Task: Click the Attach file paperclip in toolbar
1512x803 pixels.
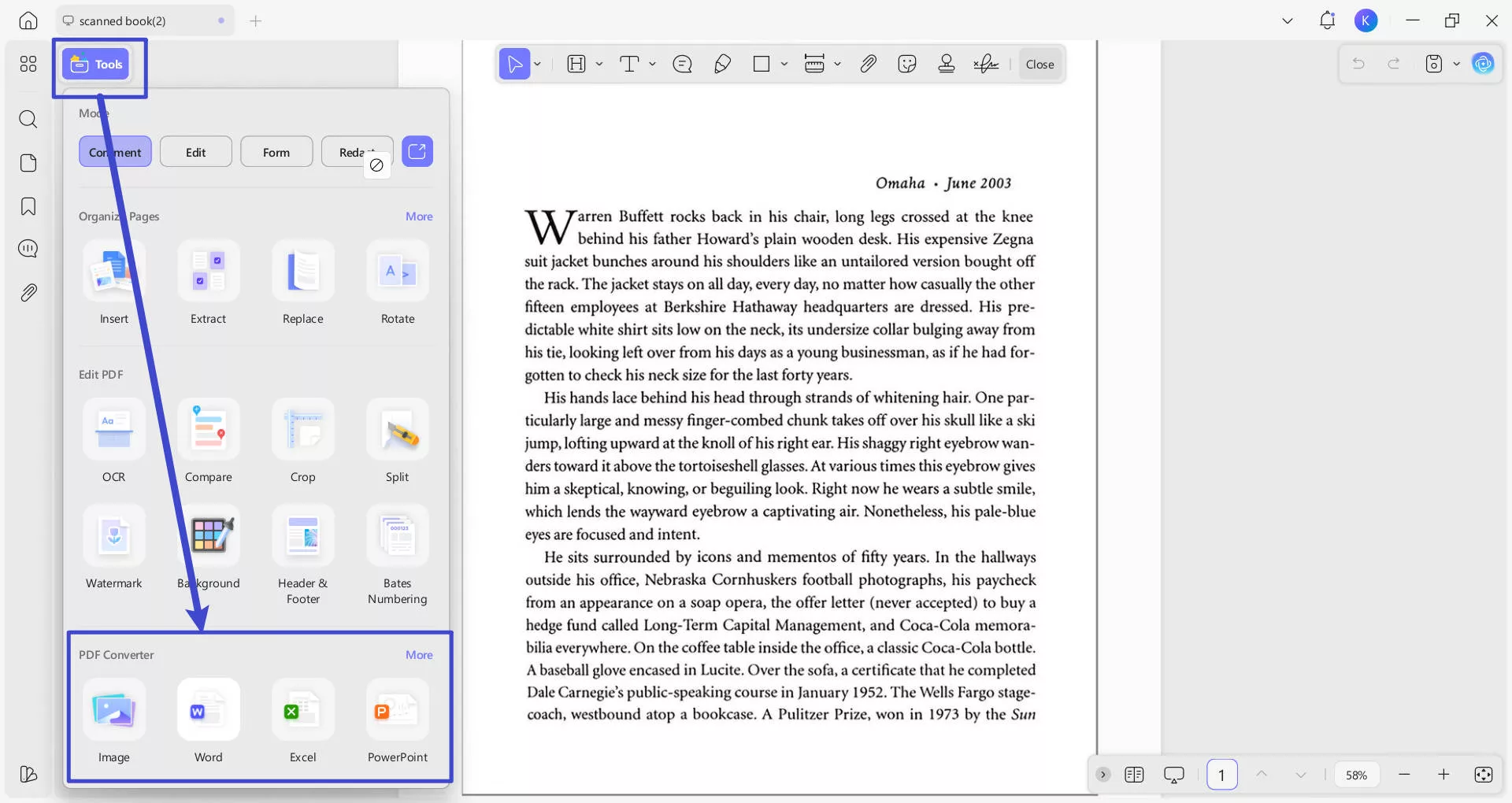Action: coord(868,65)
